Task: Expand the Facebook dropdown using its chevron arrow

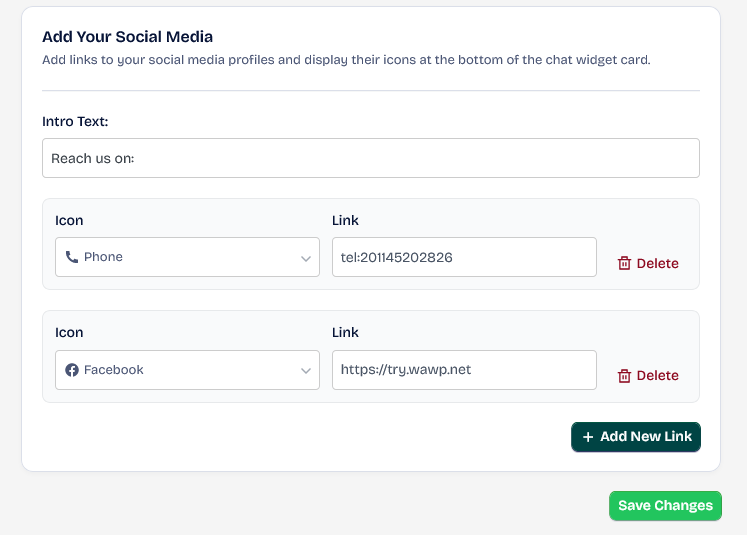Action: pos(306,371)
